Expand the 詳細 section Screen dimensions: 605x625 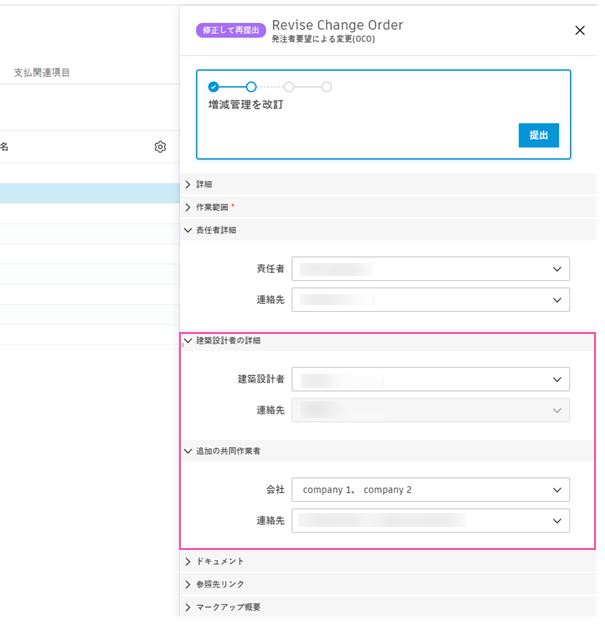tap(388, 184)
